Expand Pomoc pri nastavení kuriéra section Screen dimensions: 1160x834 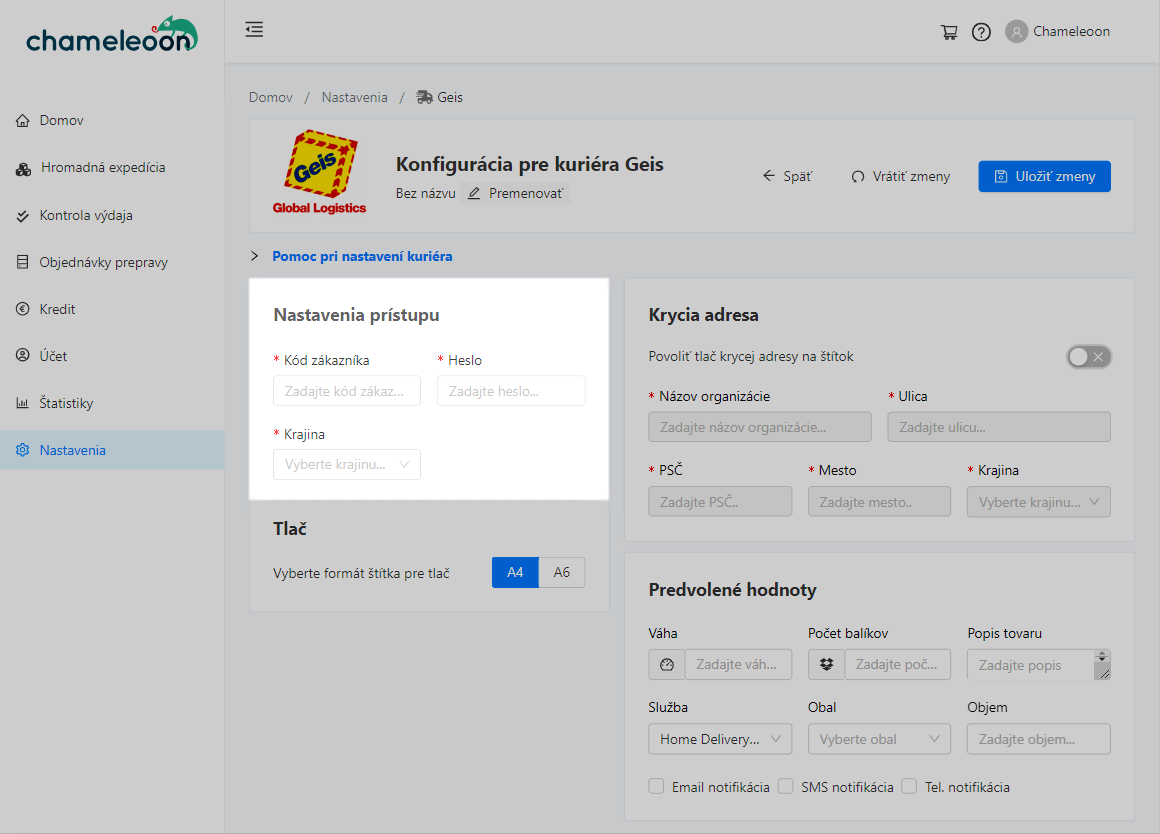click(x=361, y=257)
